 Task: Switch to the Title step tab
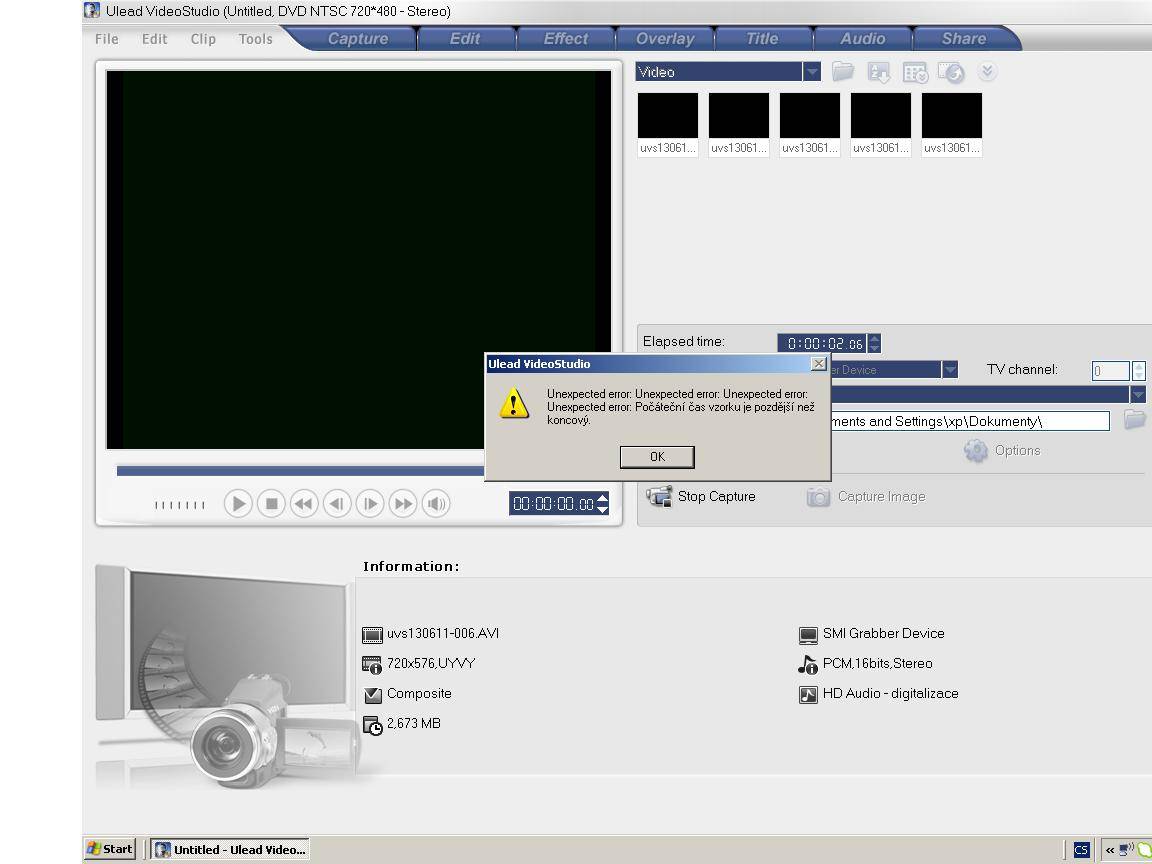[x=762, y=39]
